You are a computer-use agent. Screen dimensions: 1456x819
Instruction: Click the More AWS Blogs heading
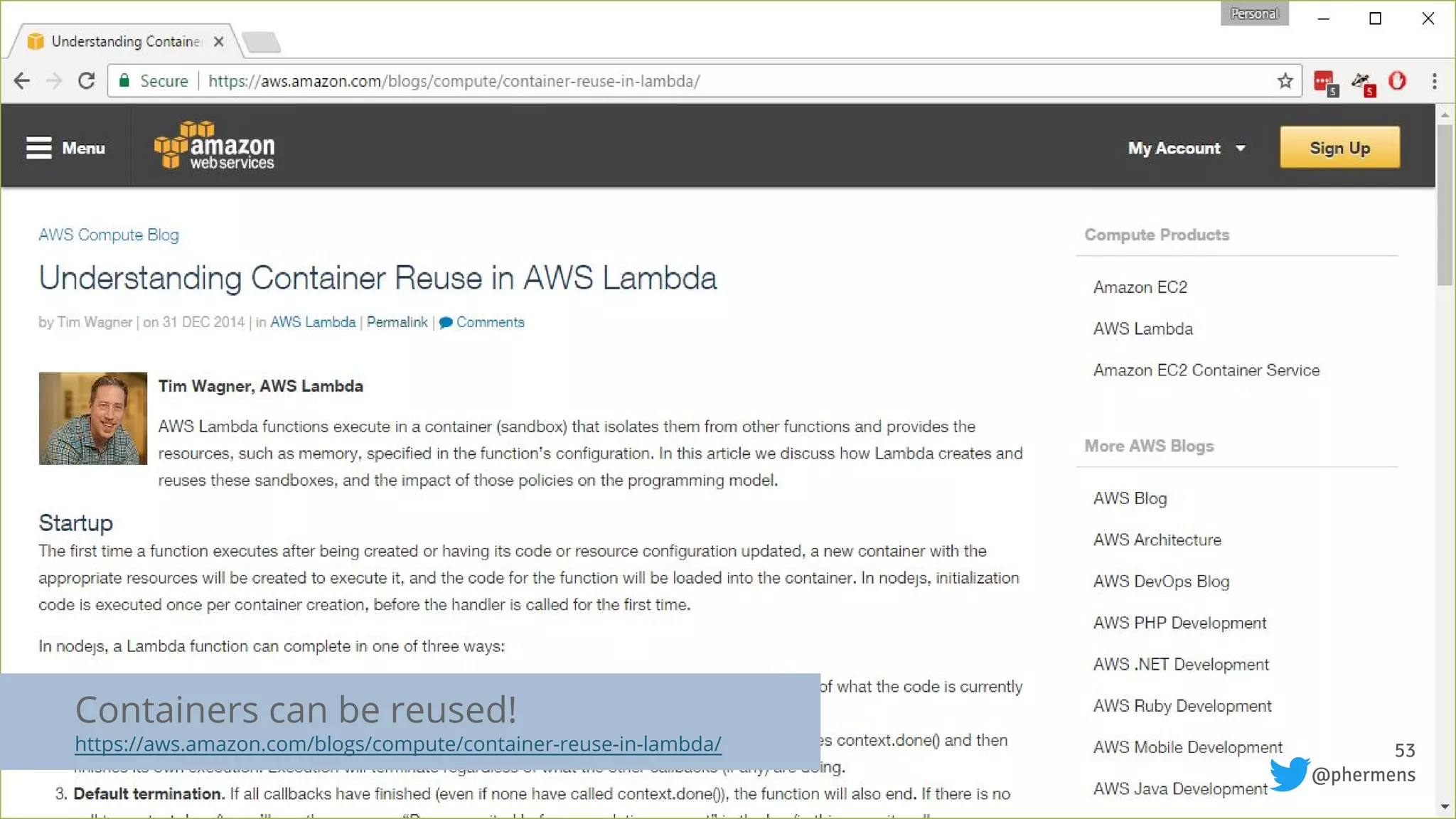1149,446
